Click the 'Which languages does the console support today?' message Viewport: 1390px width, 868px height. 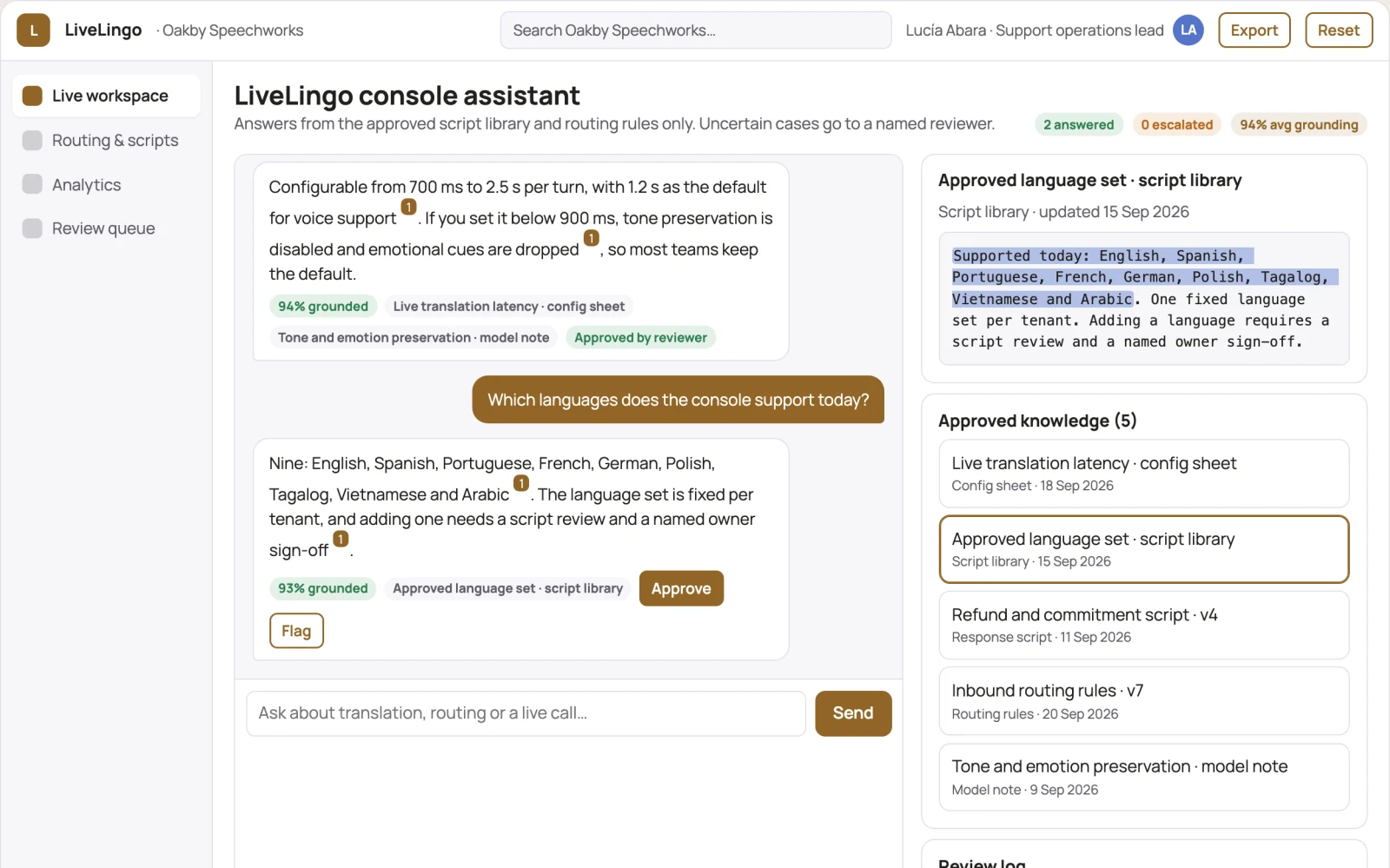point(678,400)
